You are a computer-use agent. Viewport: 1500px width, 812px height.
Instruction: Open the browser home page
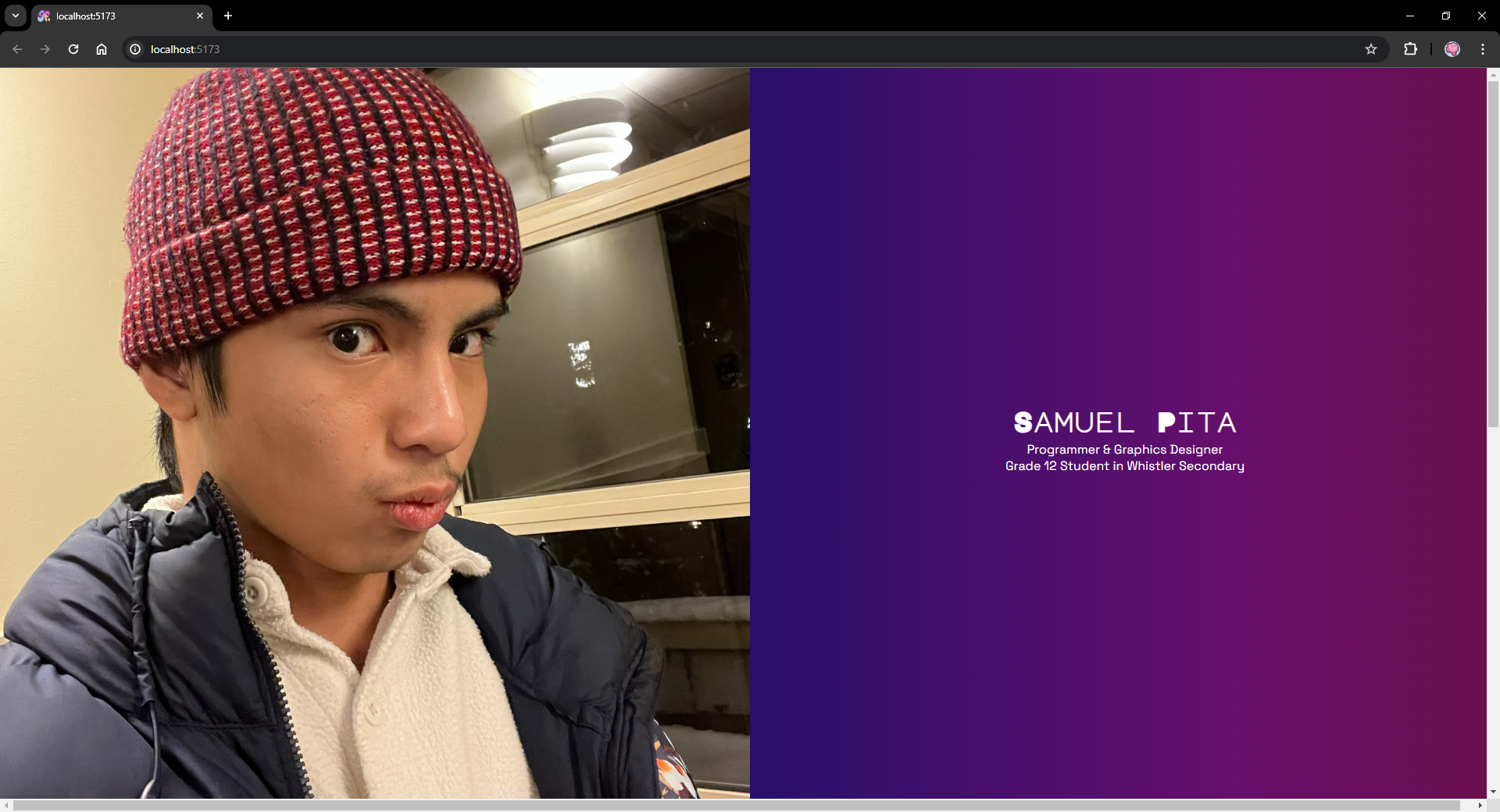[102, 48]
